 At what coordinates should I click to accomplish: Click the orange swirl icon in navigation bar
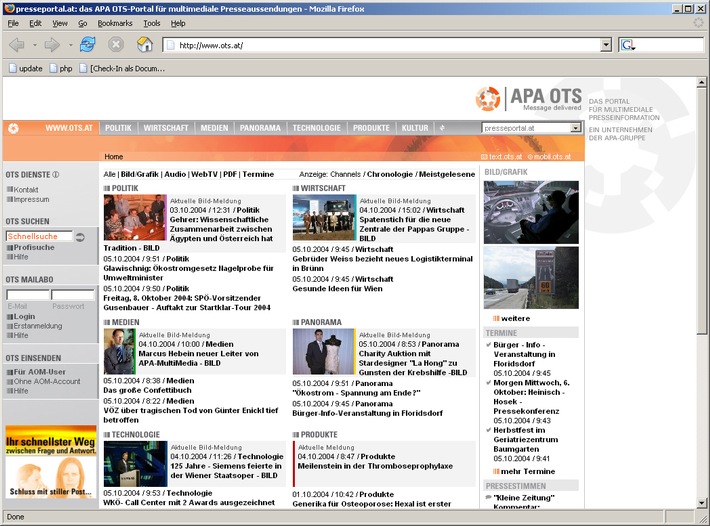(14, 128)
